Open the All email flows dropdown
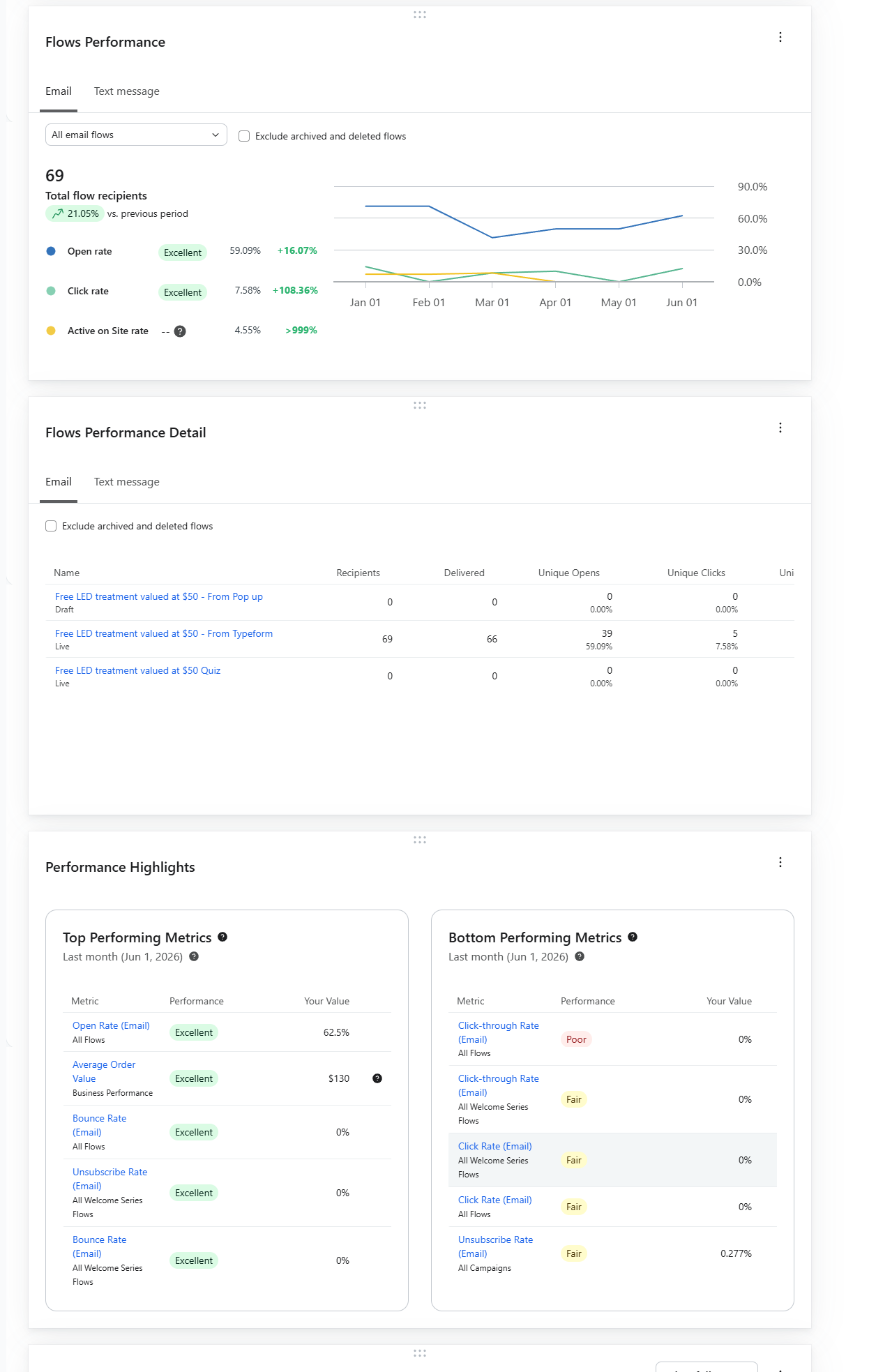Screen dimensions: 876x1372 [x=136, y=135]
